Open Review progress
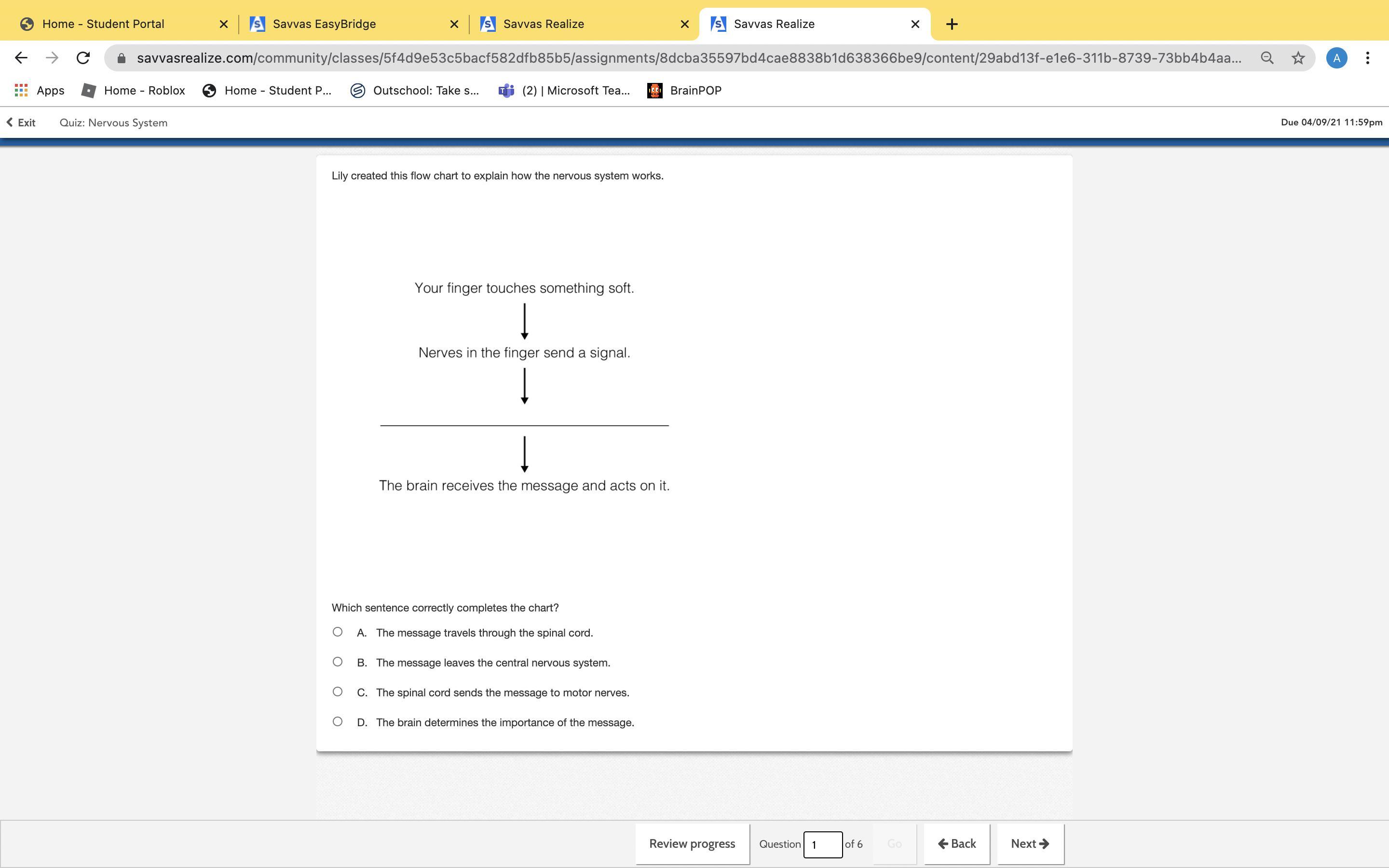 click(692, 843)
